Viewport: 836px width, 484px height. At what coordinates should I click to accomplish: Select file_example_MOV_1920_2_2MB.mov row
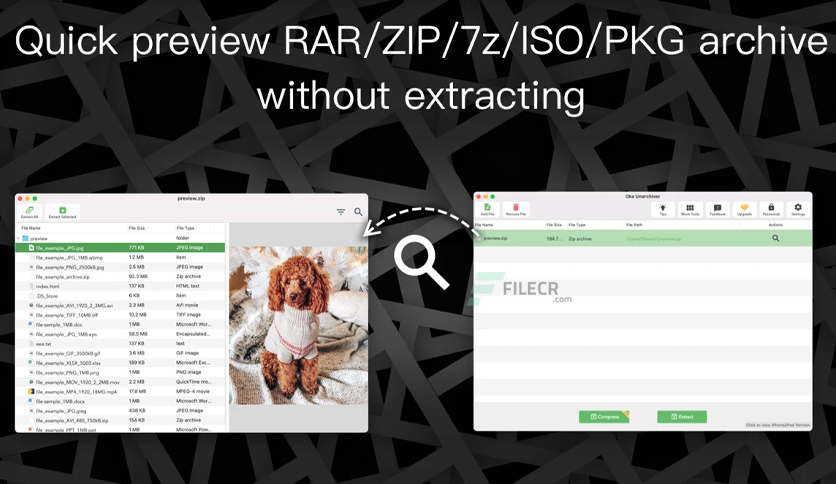[x=120, y=382]
